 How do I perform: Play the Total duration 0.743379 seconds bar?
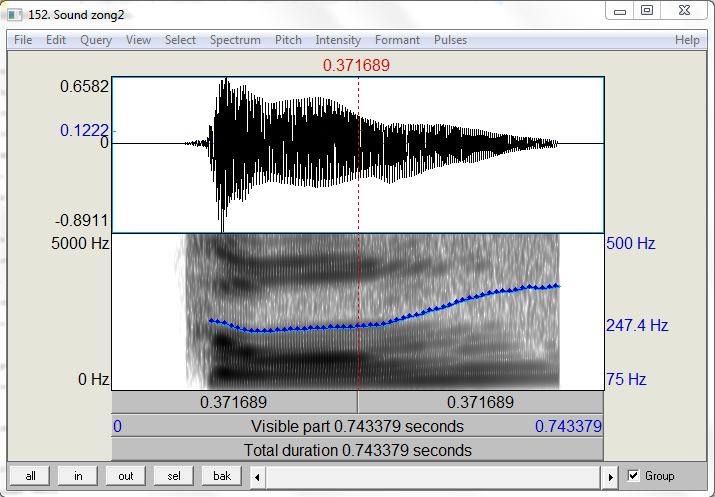coord(358,450)
